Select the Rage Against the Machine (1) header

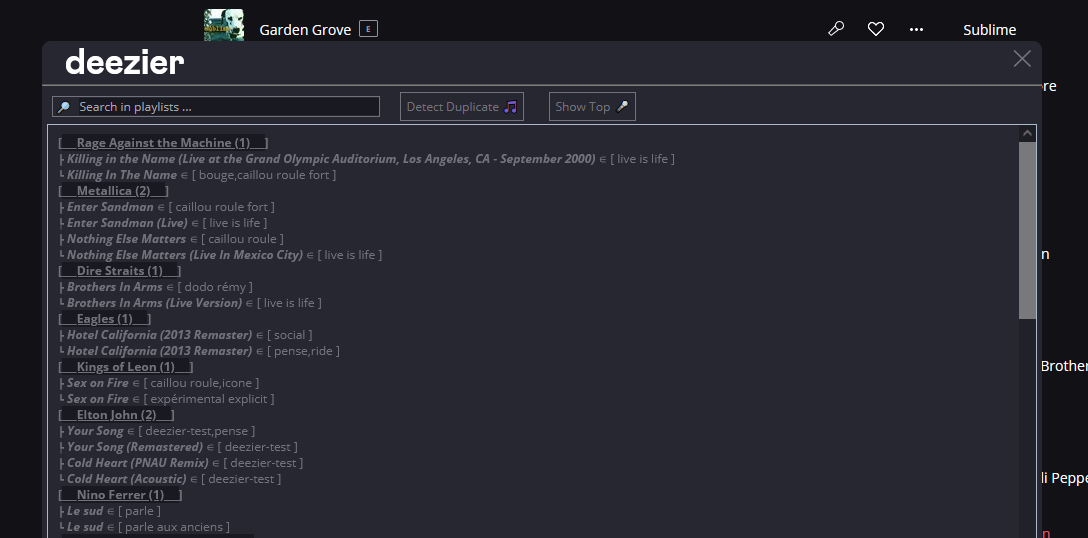(163, 143)
